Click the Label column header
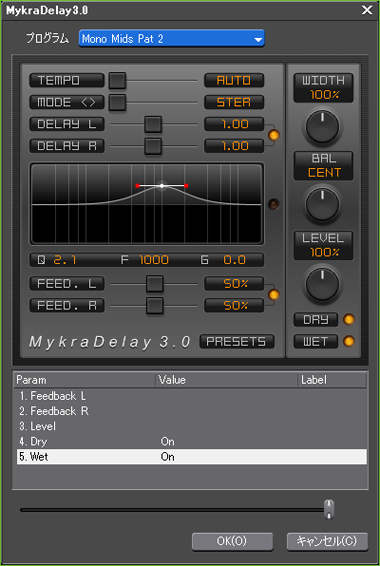The height and width of the screenshot is (566, 380). click(332, 380)
